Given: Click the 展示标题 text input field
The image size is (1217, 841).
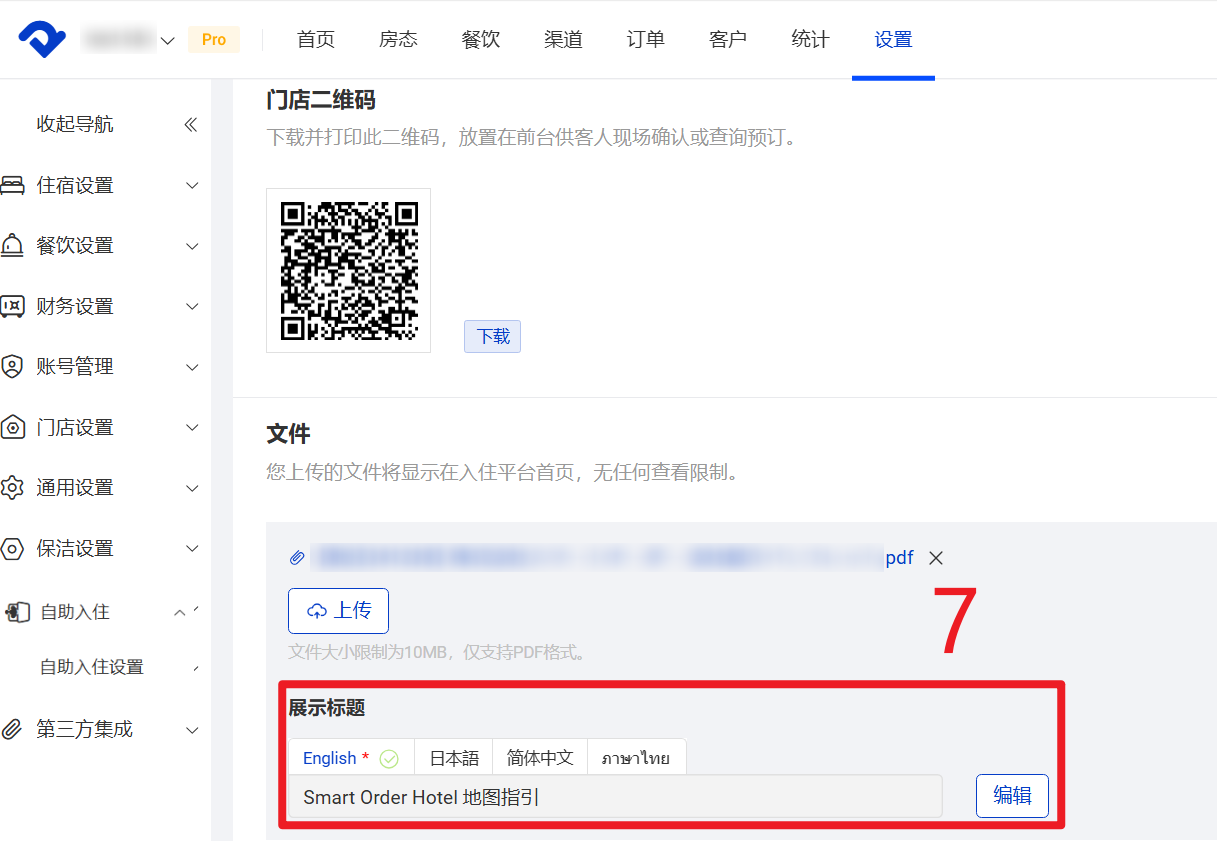Looking at the screenshot, I should 615,797.
